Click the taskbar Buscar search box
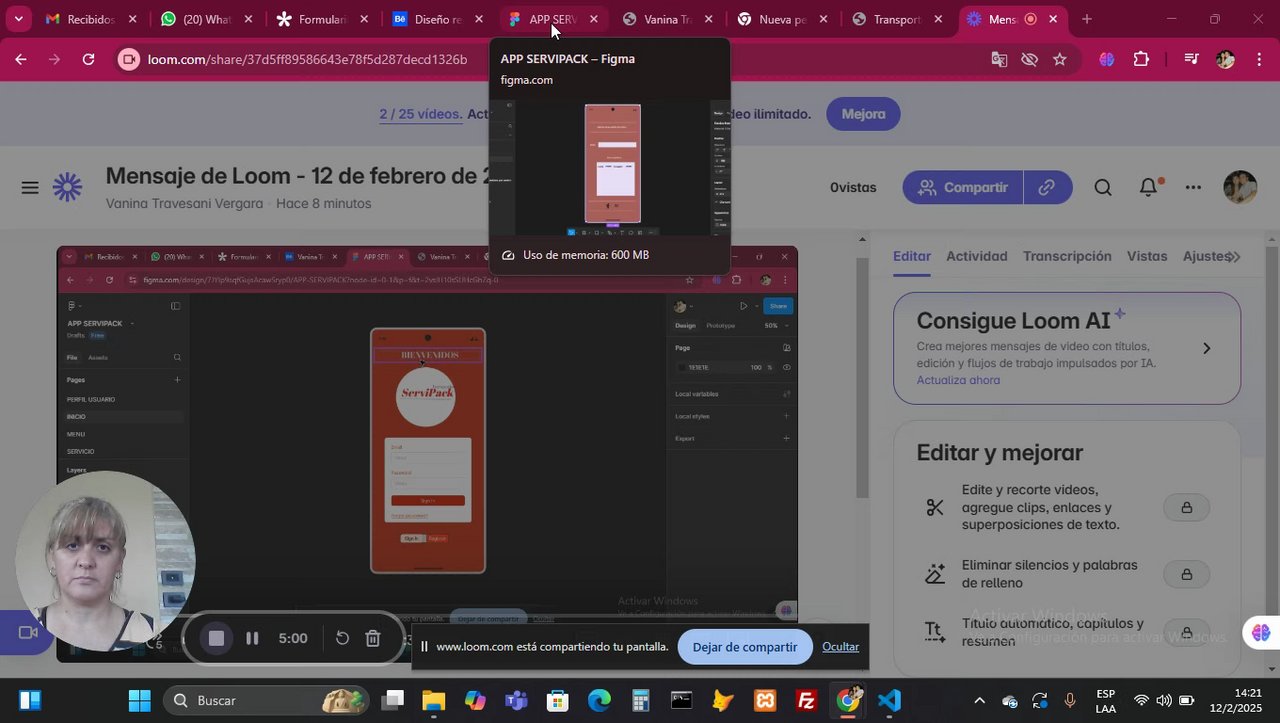The width and height of the screenshot is (1280, 723). (265, 700)
